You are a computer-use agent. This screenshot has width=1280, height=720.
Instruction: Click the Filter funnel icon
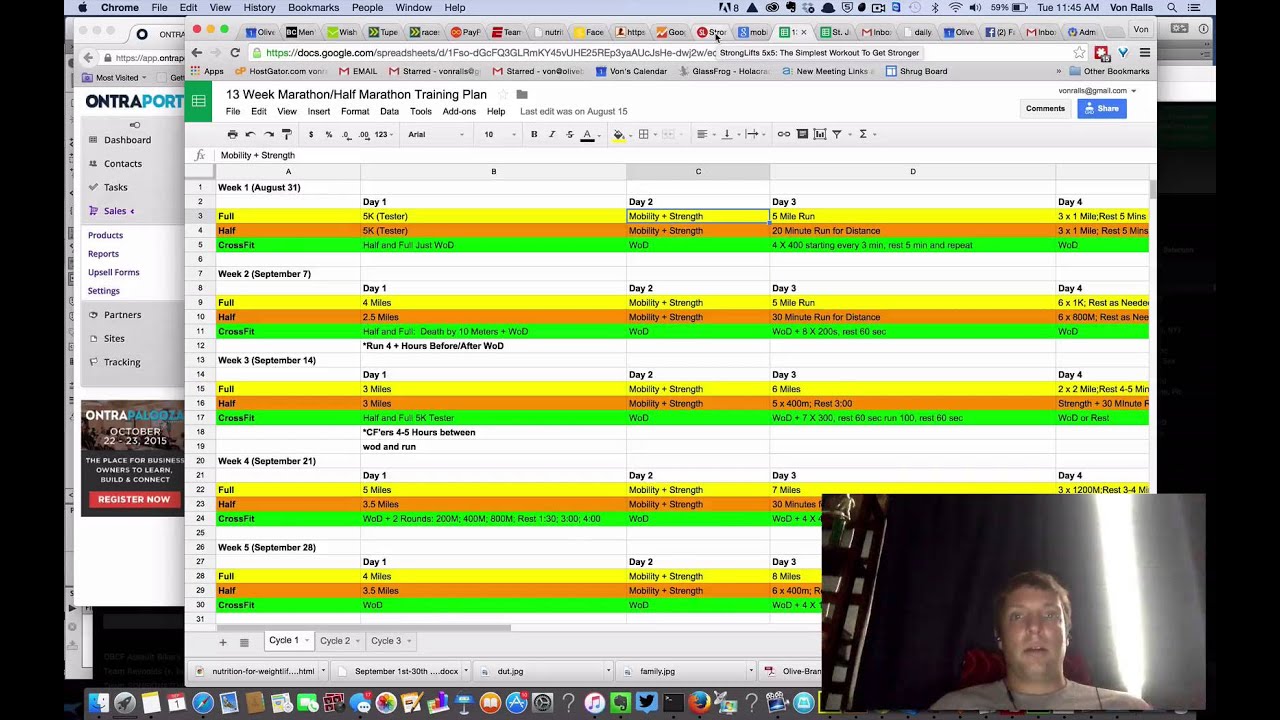pyautogui.click(x=837, y=134)
